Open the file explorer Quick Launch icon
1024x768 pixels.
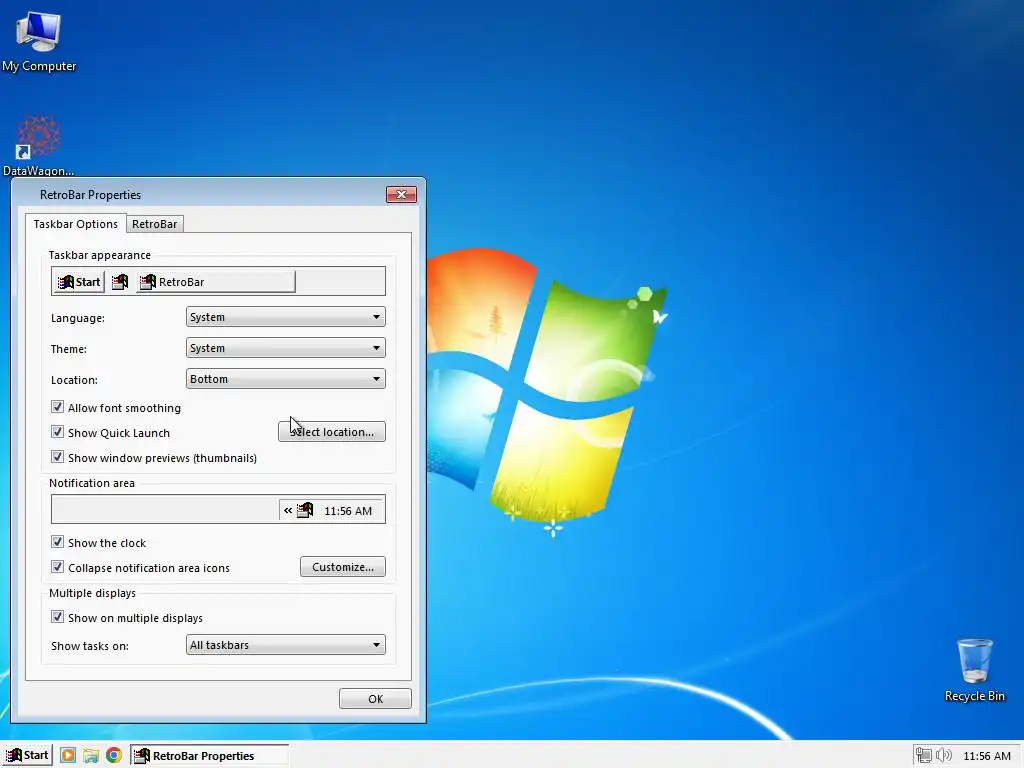coord(91,756)
